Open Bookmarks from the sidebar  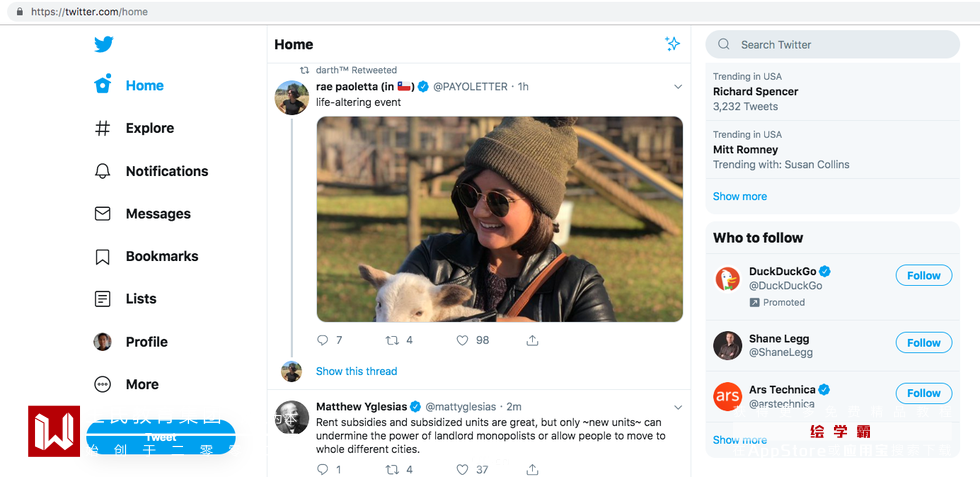click(x=103, y=256)
